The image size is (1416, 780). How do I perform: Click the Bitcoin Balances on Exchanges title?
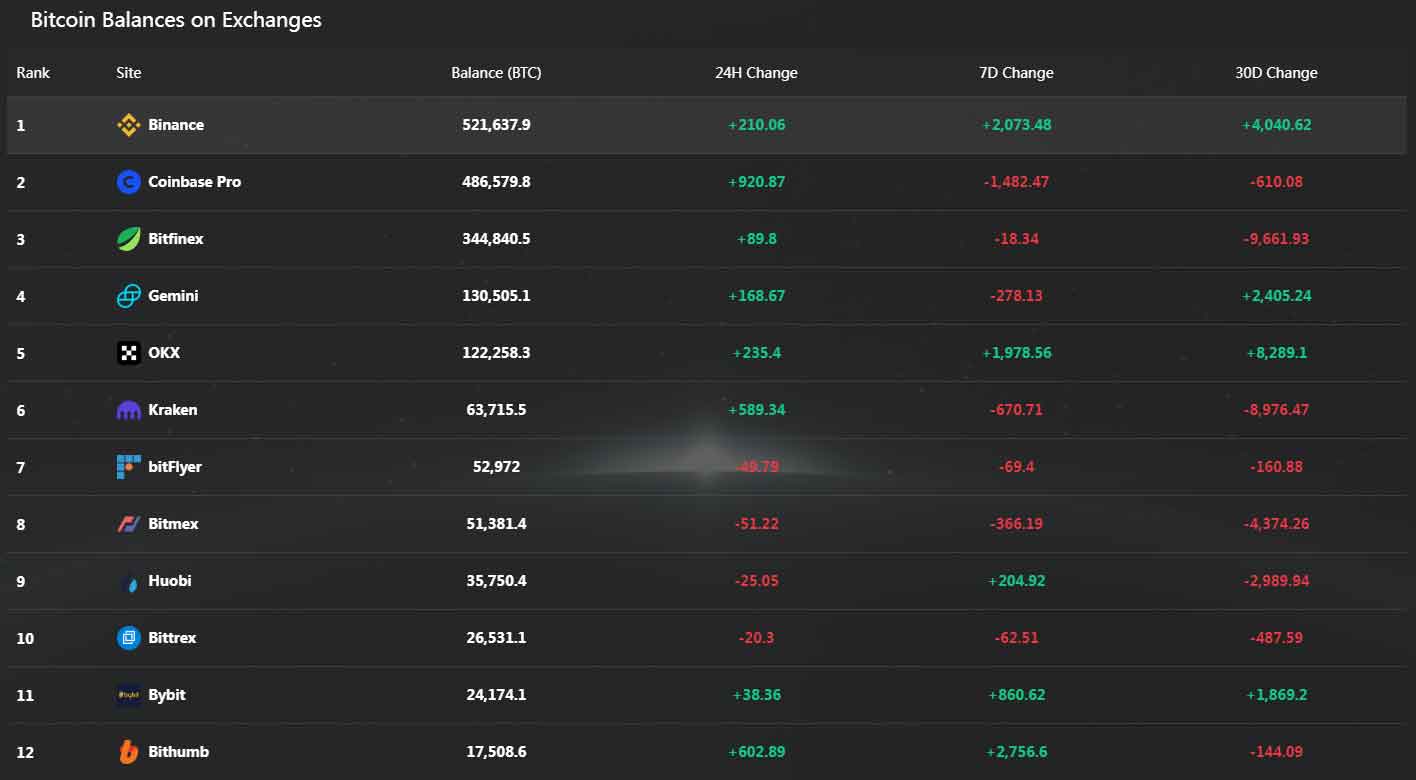click(x=176, y=20)
